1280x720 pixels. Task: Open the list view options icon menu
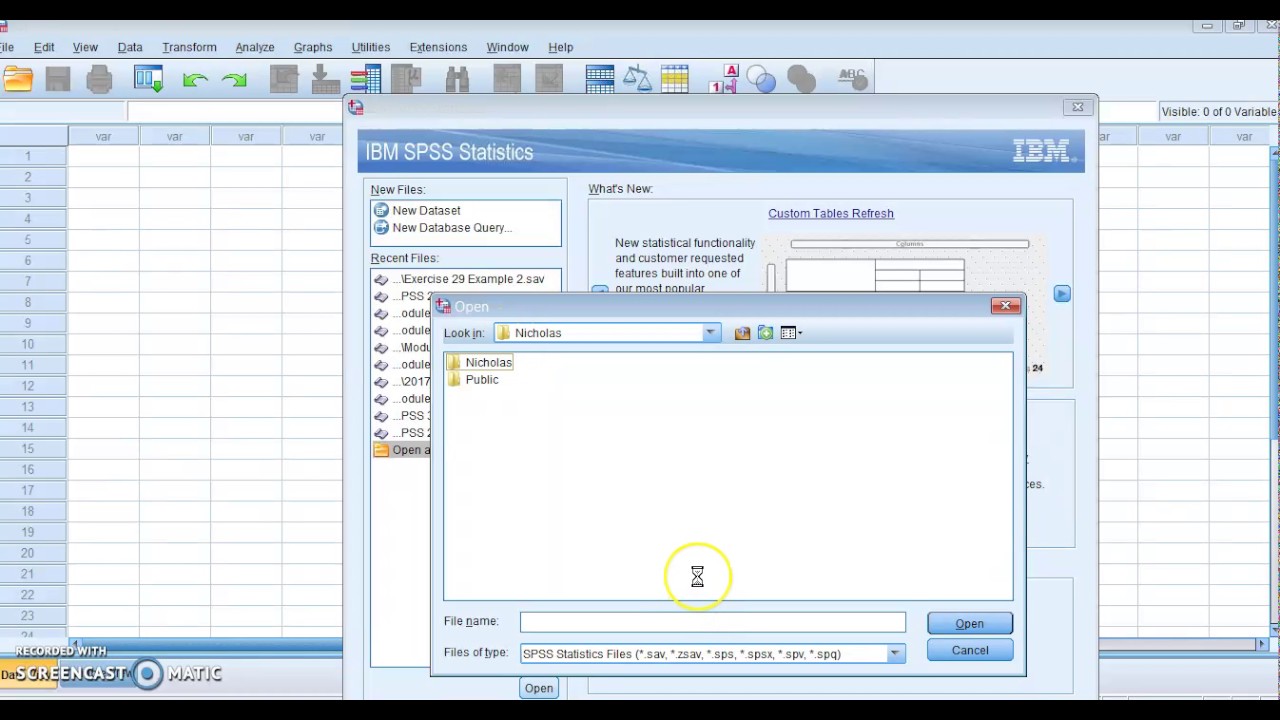coord(790,333)
